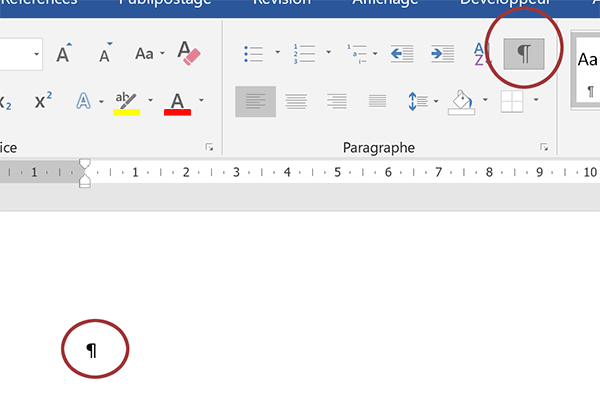The image size is (600, 397).
Task: Clear all formatting with eraser icon
Action: point(189,53)
